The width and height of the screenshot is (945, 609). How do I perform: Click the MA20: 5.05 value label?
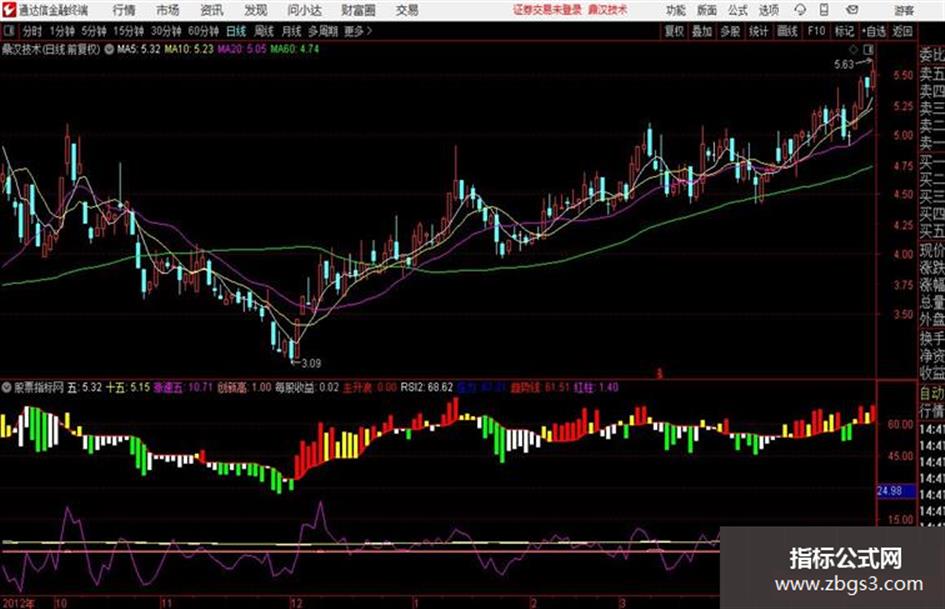click(242, 49)
